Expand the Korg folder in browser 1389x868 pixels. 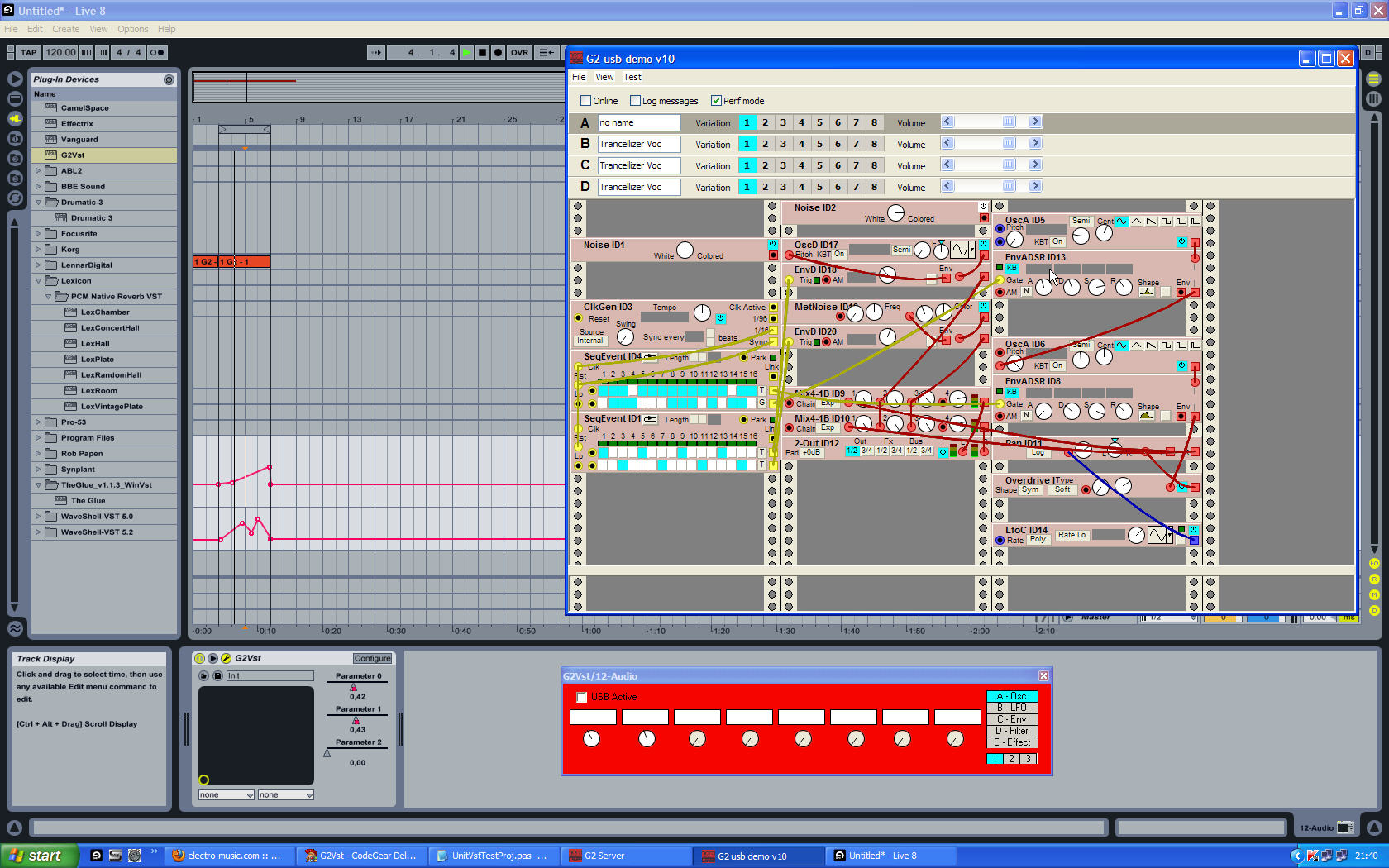[x=38, y=249]
